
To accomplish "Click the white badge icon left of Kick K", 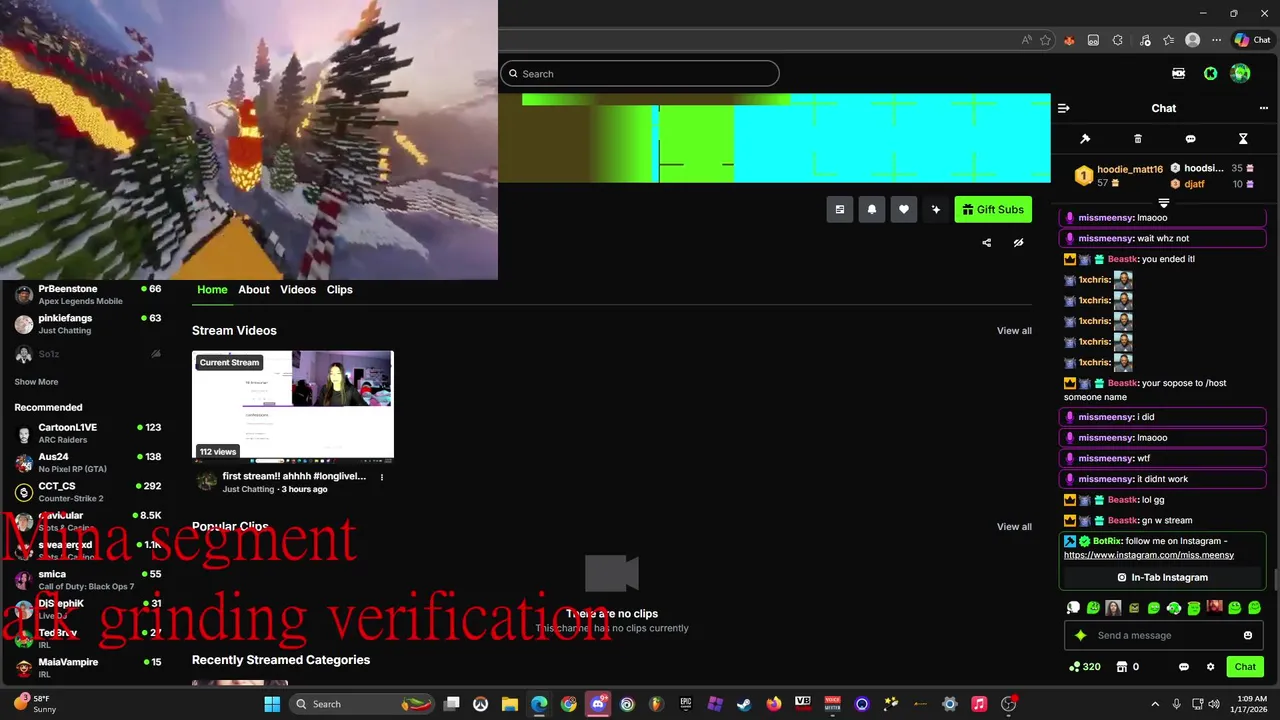I will click(x=1178, y=73).
